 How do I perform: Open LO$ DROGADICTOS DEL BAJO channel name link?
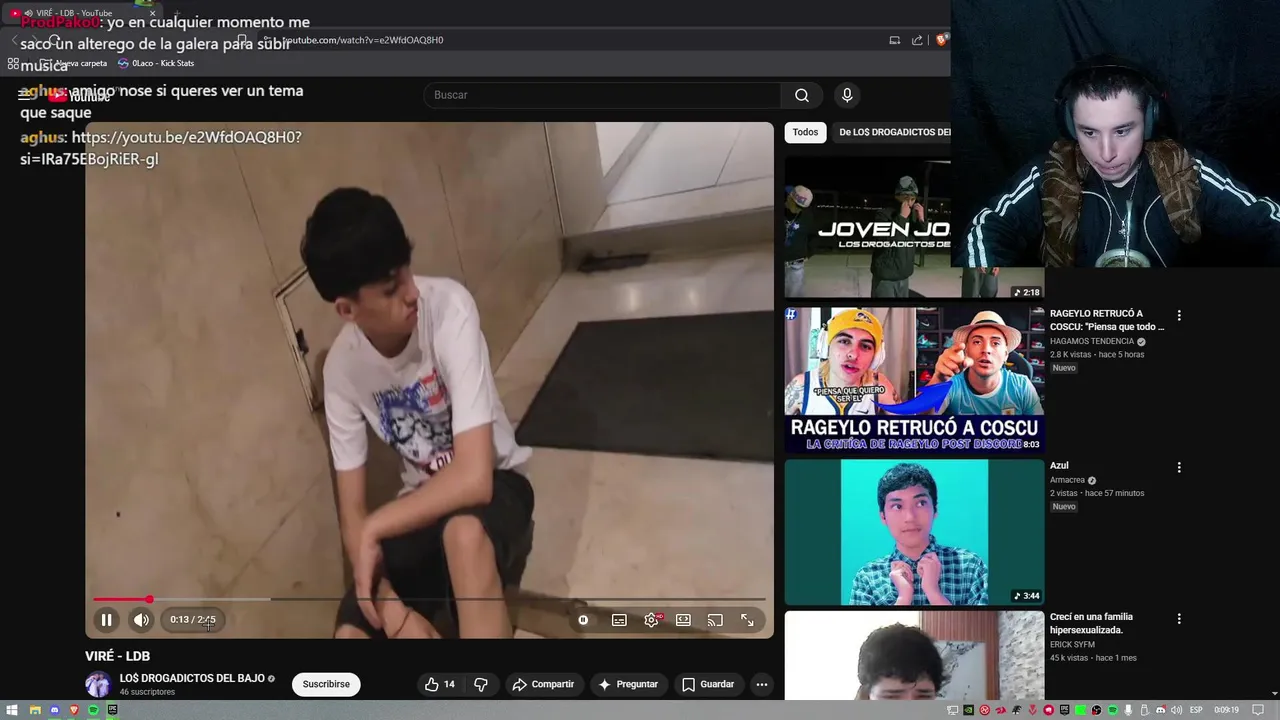point(192,678)
